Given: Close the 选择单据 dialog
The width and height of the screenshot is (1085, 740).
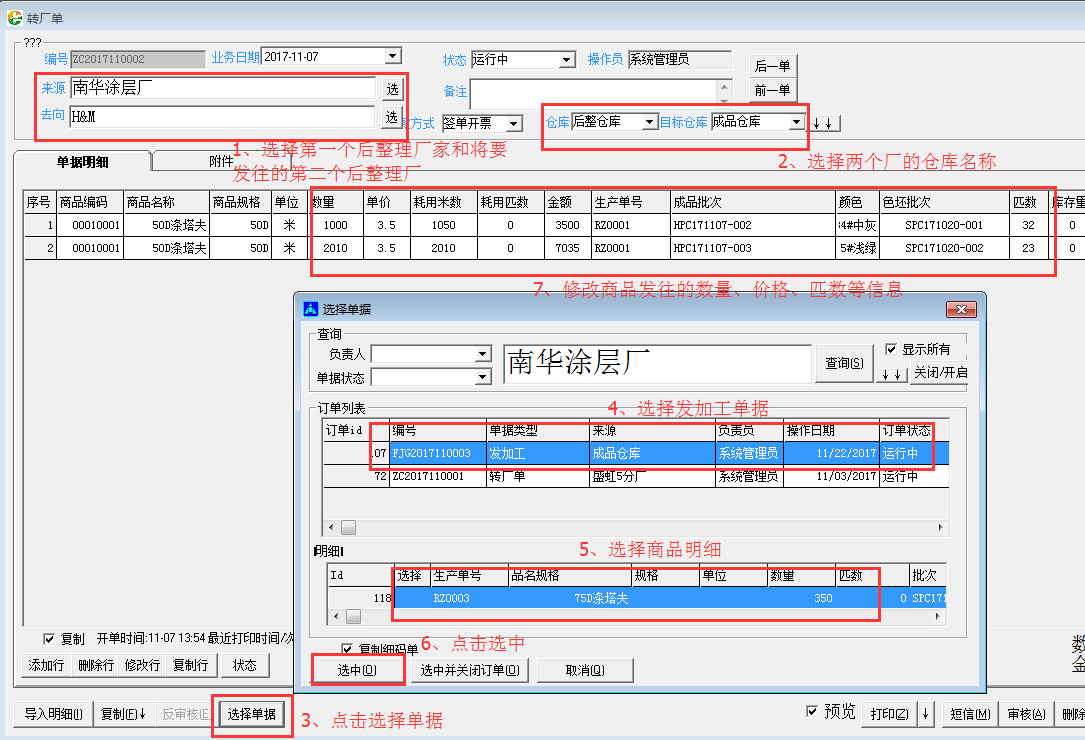Looking at the screenshot, I should coord(961,309).
